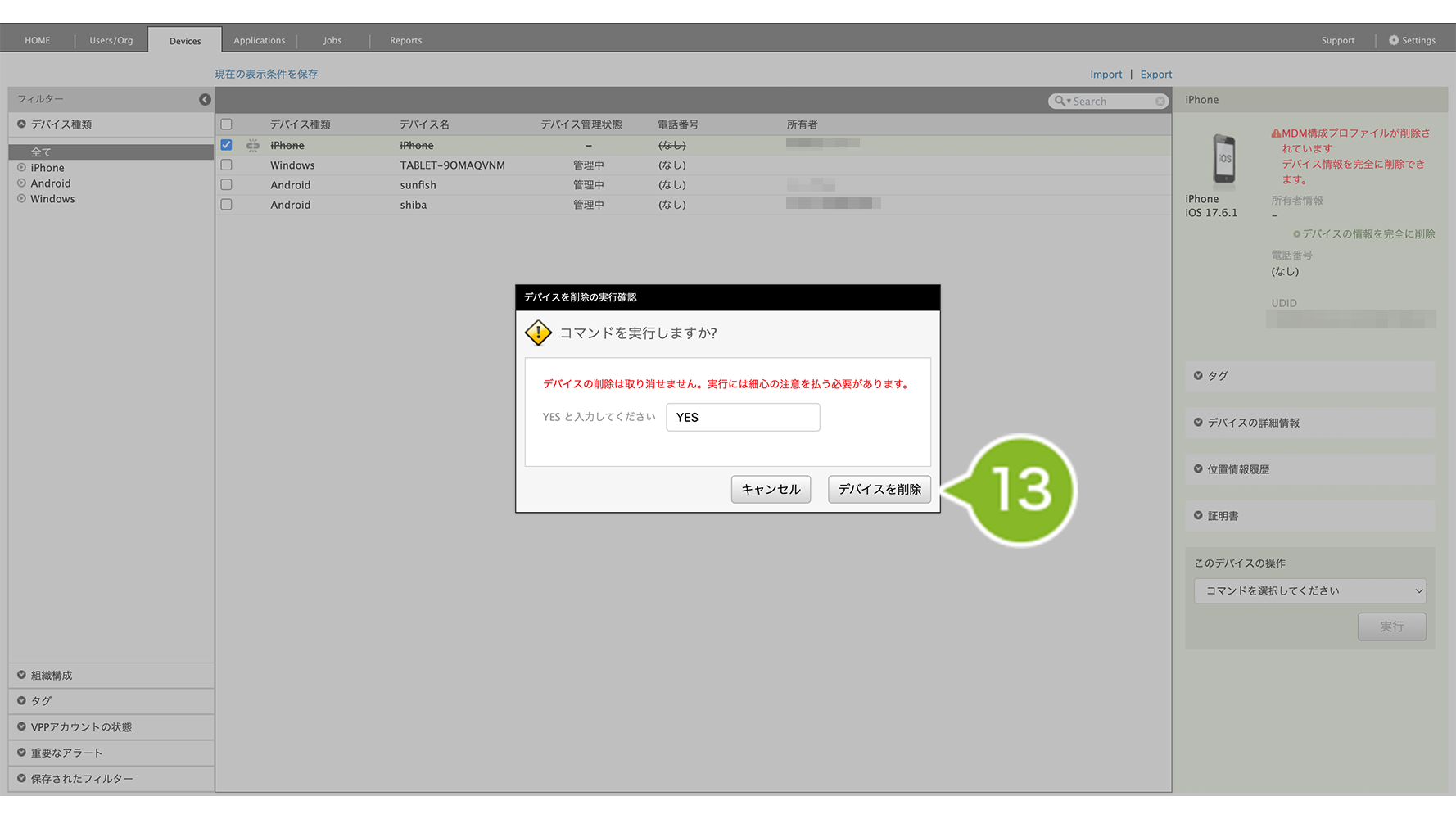Screen dimensions: 1456x819
Task: Sort by デバイス種類 column header
Action: tap(301, 124)
